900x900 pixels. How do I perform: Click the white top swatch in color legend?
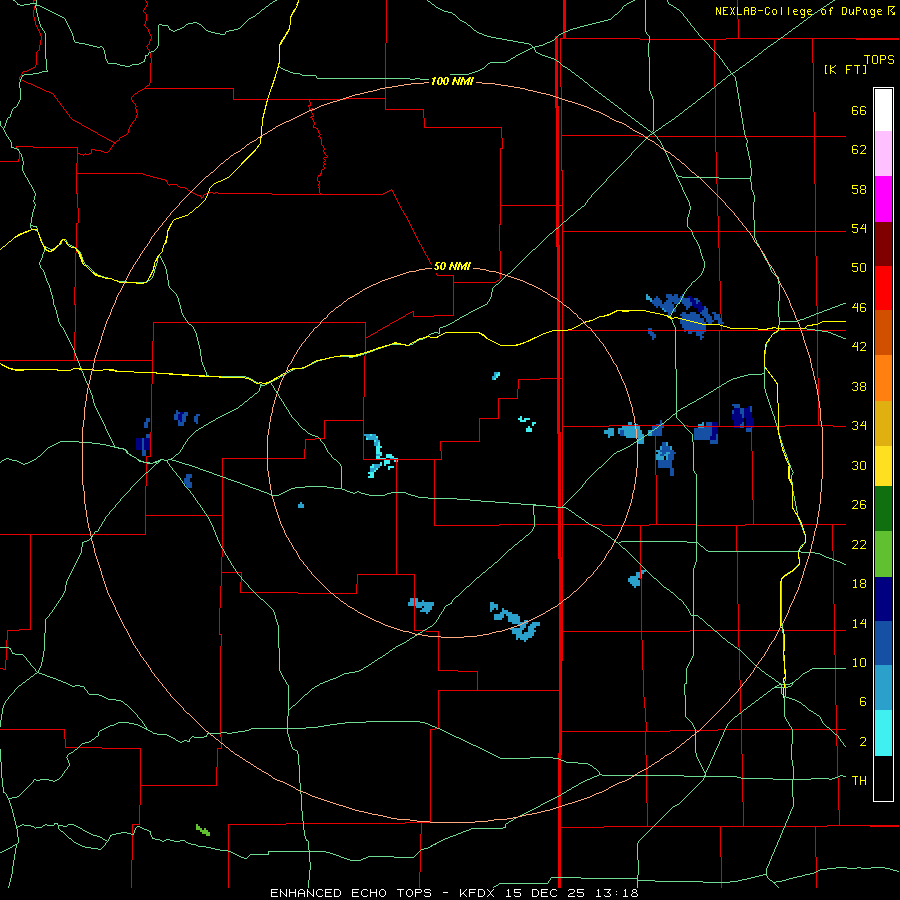click(883, 110)
